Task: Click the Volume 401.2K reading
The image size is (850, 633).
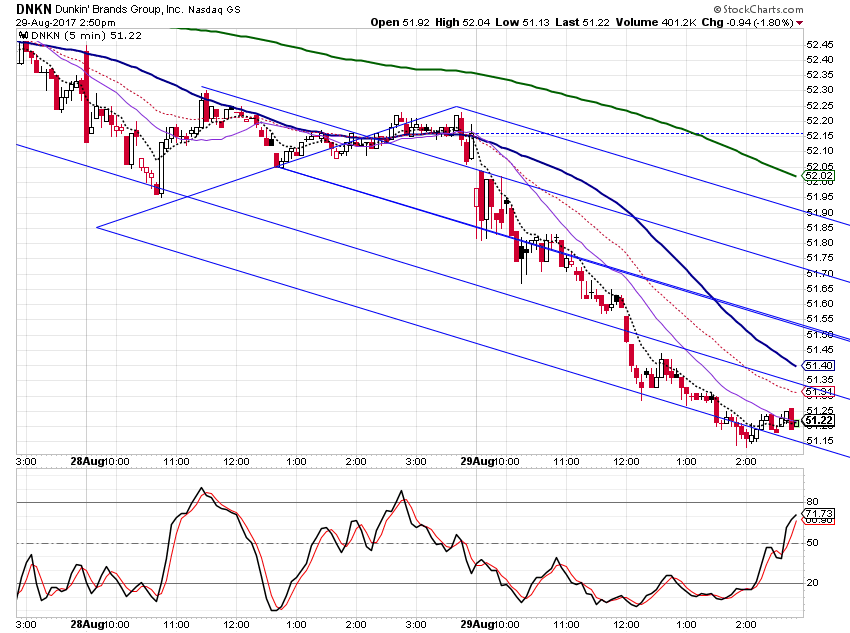Action: [x=656, y=22]
